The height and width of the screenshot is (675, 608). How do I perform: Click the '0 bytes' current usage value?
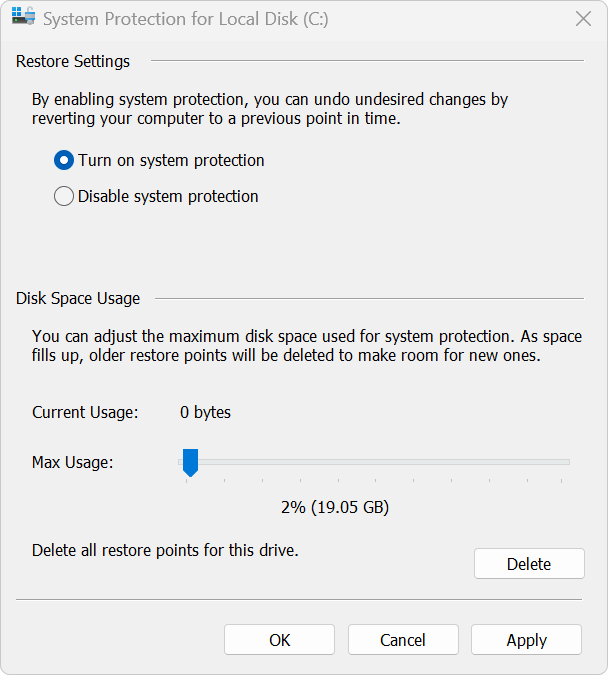point(205,412)
